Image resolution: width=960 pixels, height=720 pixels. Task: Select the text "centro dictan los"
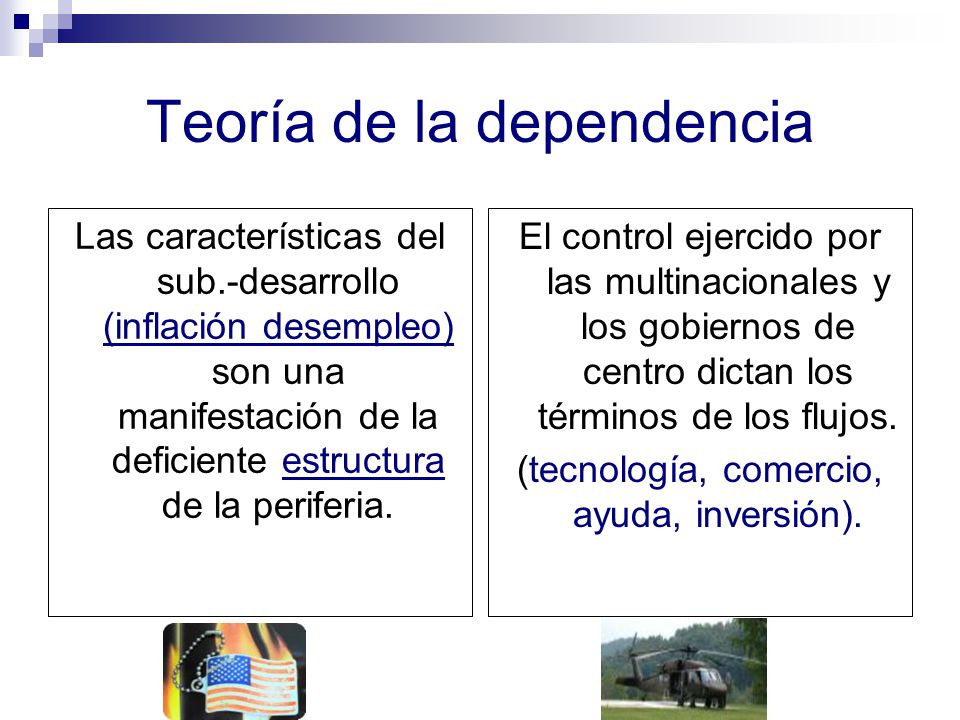[718, 372]
